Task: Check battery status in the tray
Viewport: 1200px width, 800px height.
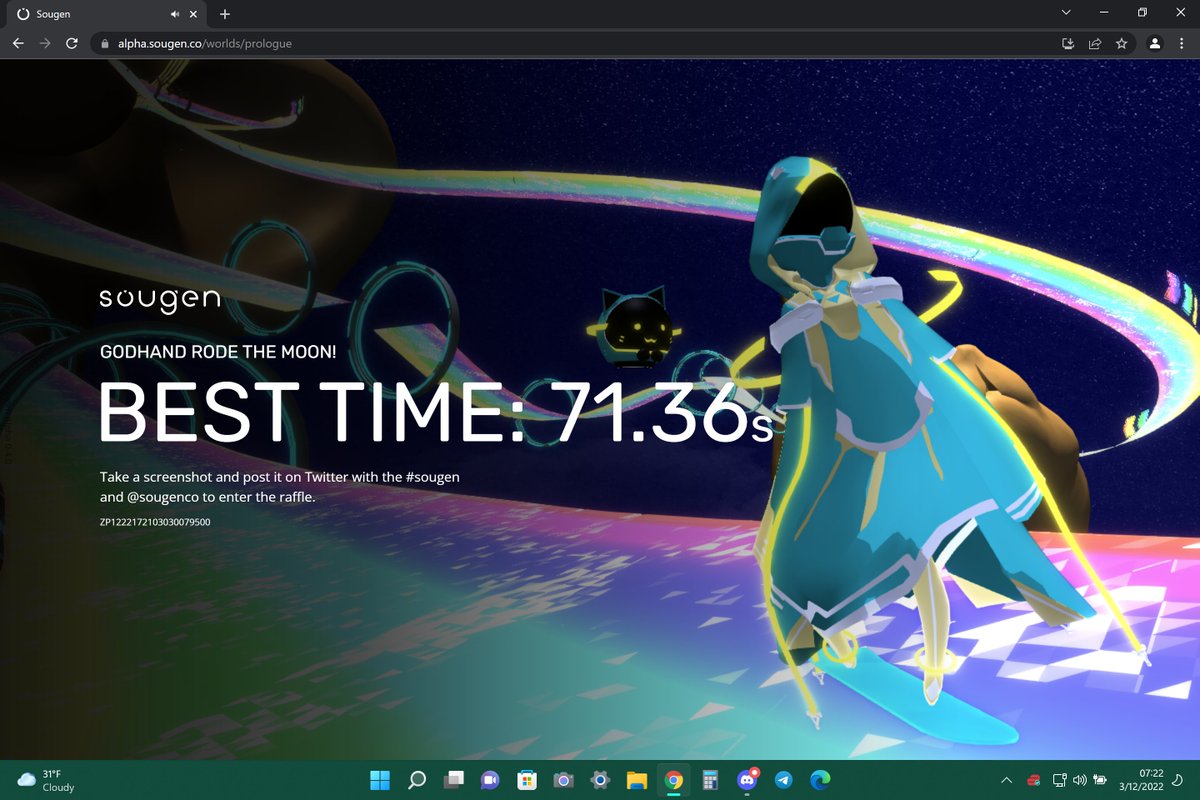Action: 1101,780
